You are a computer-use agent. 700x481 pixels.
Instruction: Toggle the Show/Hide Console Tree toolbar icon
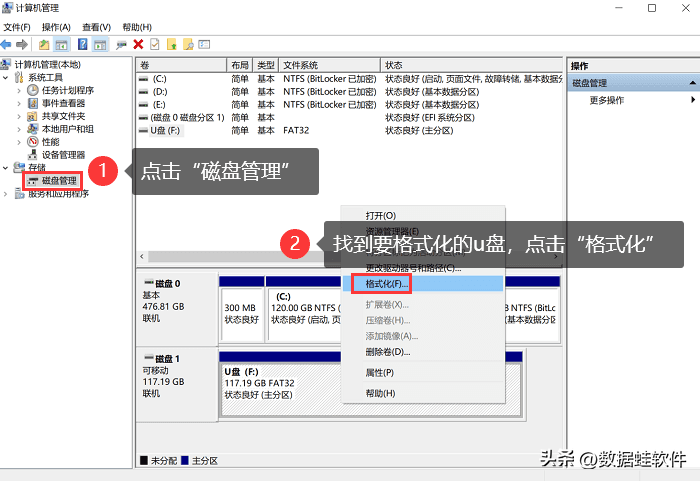(61, 45)
